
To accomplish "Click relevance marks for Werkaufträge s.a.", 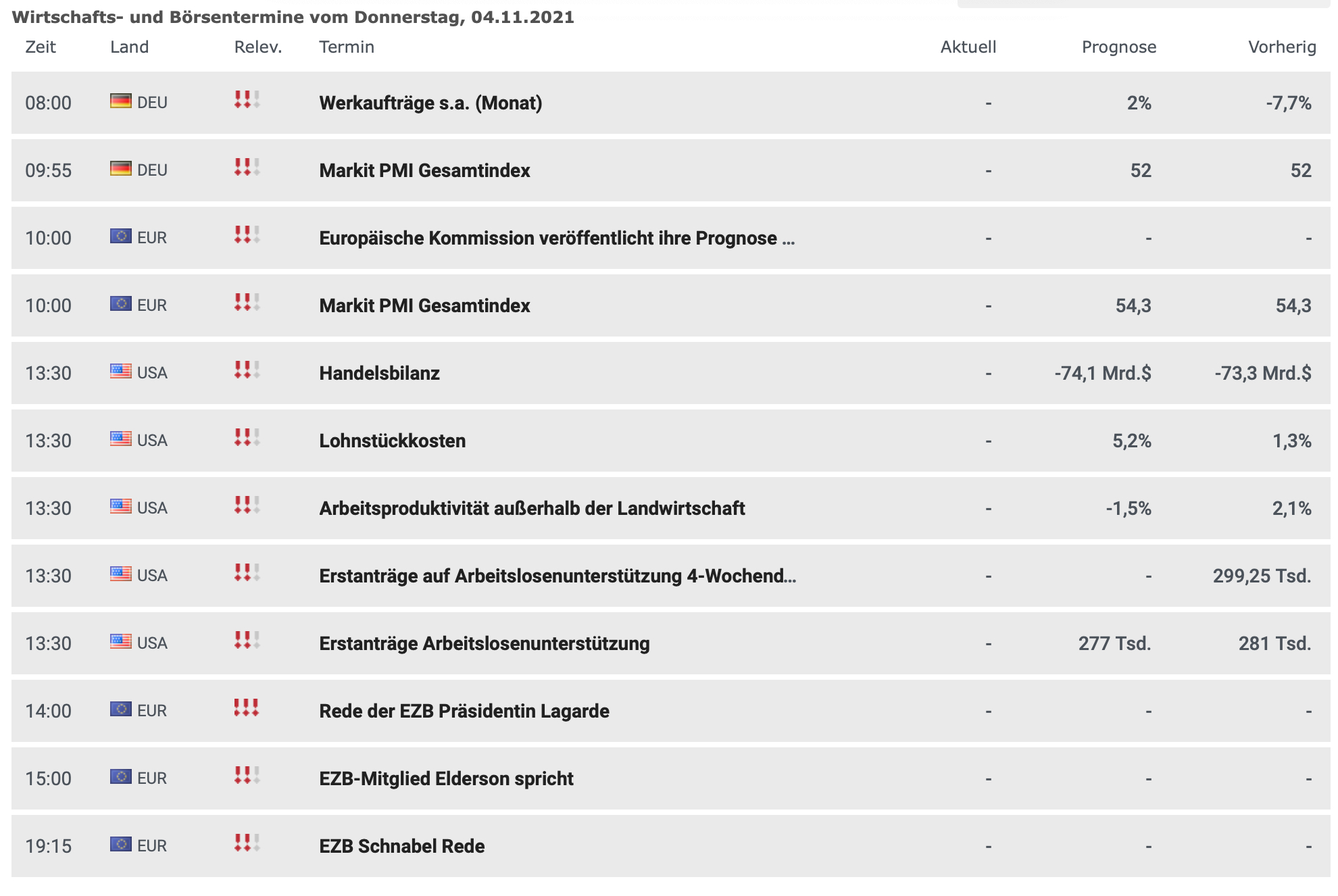I will point(247,99).
